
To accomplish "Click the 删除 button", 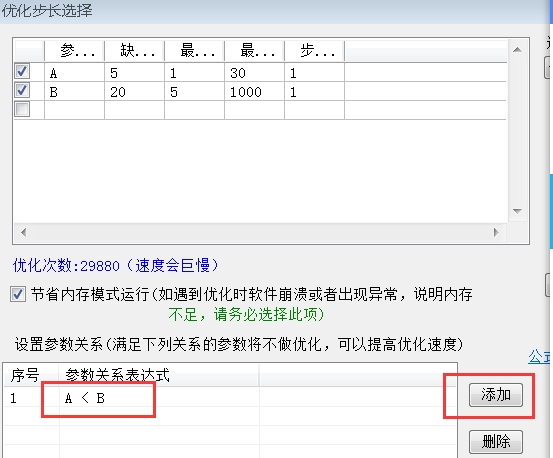I will 496,441.
